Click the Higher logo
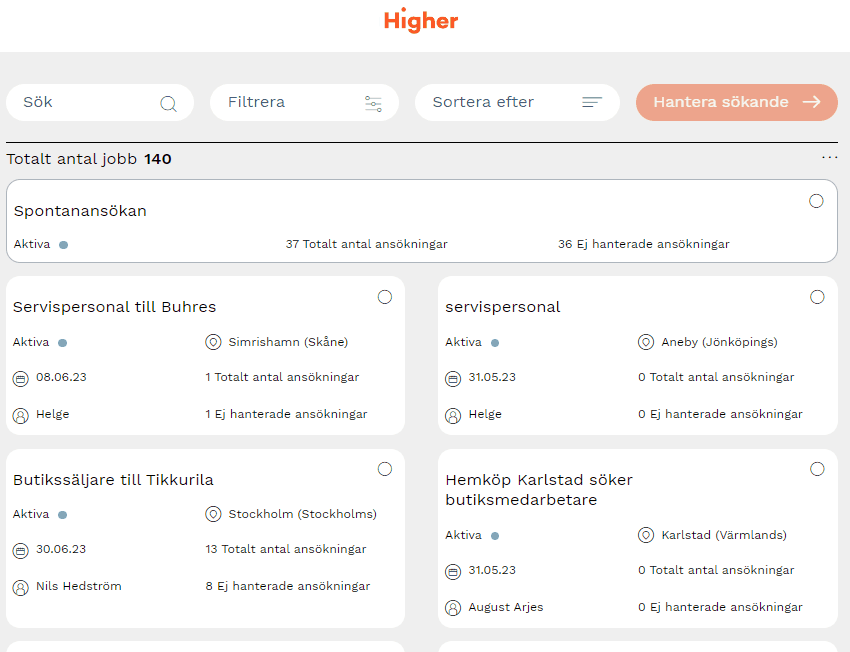The width and height of the screenshot is (850, 652). [x=421, y=21]
